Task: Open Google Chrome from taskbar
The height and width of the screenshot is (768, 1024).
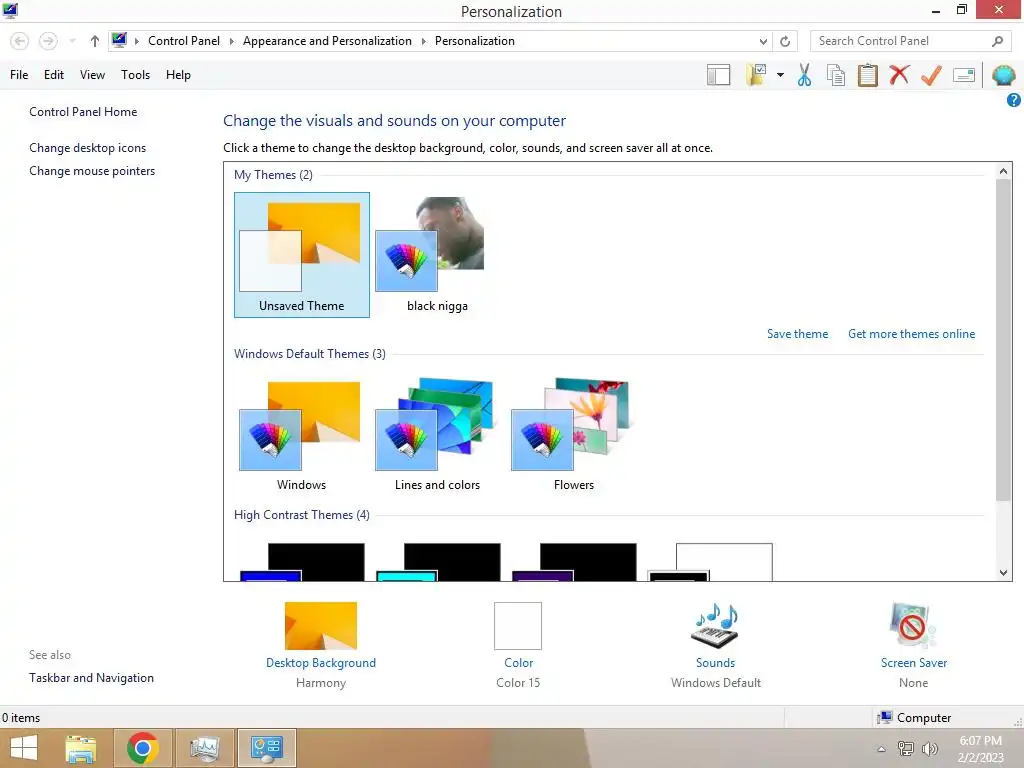Action: [x=143, y=748]
